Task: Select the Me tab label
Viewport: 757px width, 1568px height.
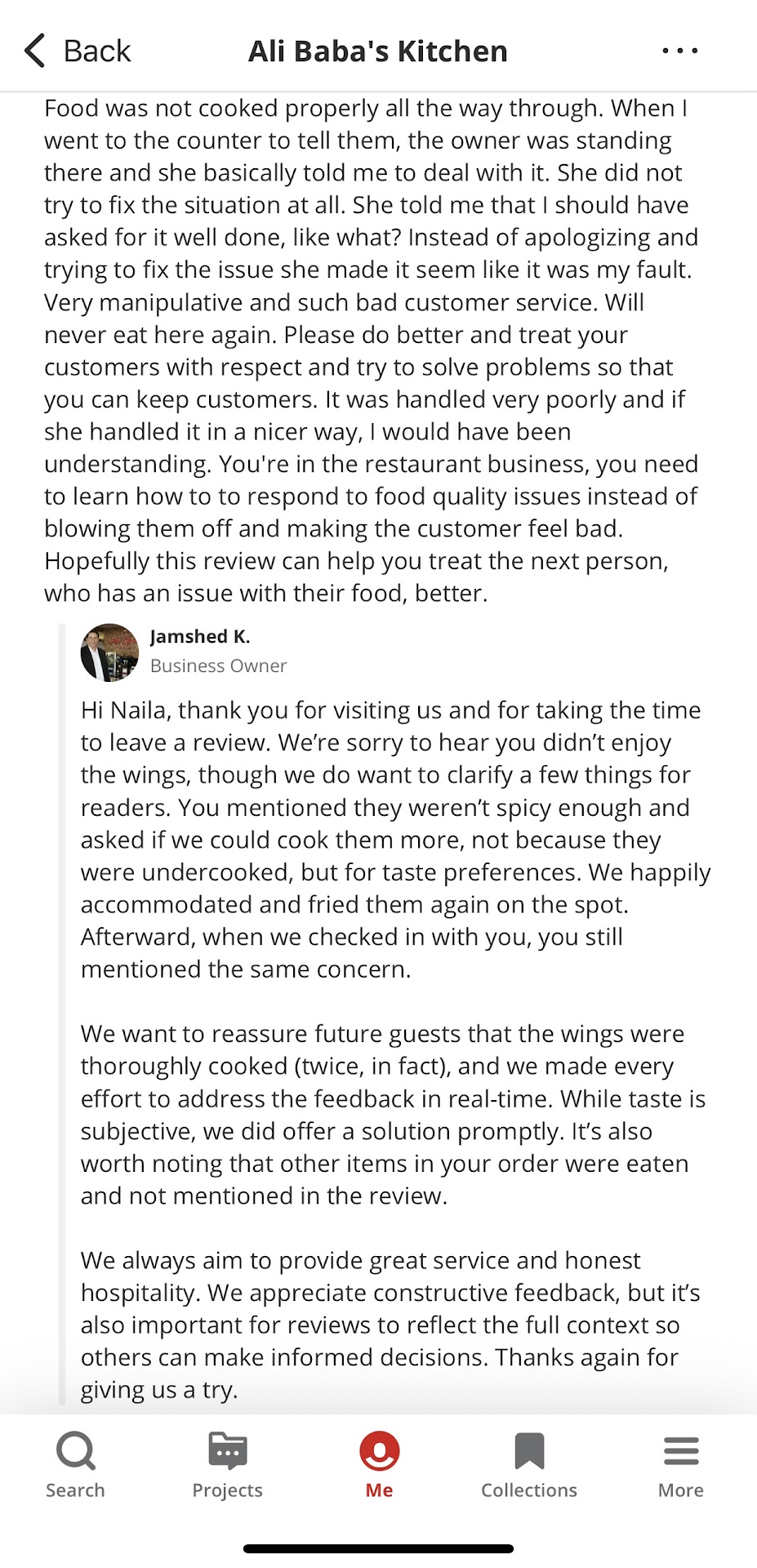Action: (379, 1490)
